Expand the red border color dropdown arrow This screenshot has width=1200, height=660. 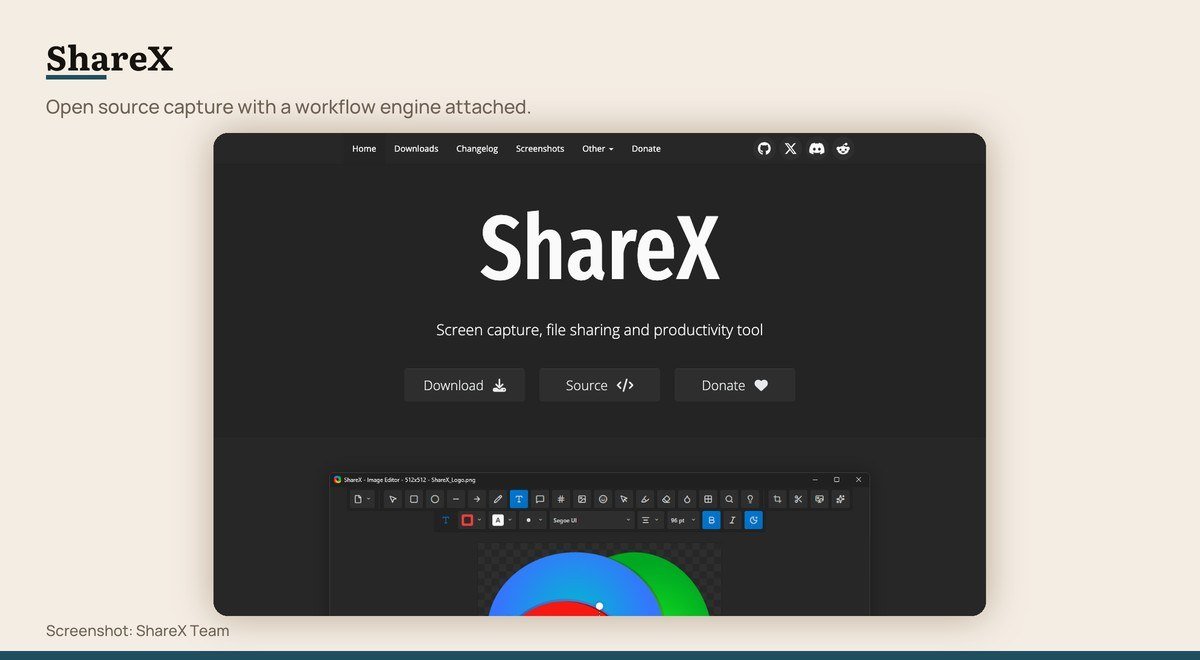(x=480, y=520)
